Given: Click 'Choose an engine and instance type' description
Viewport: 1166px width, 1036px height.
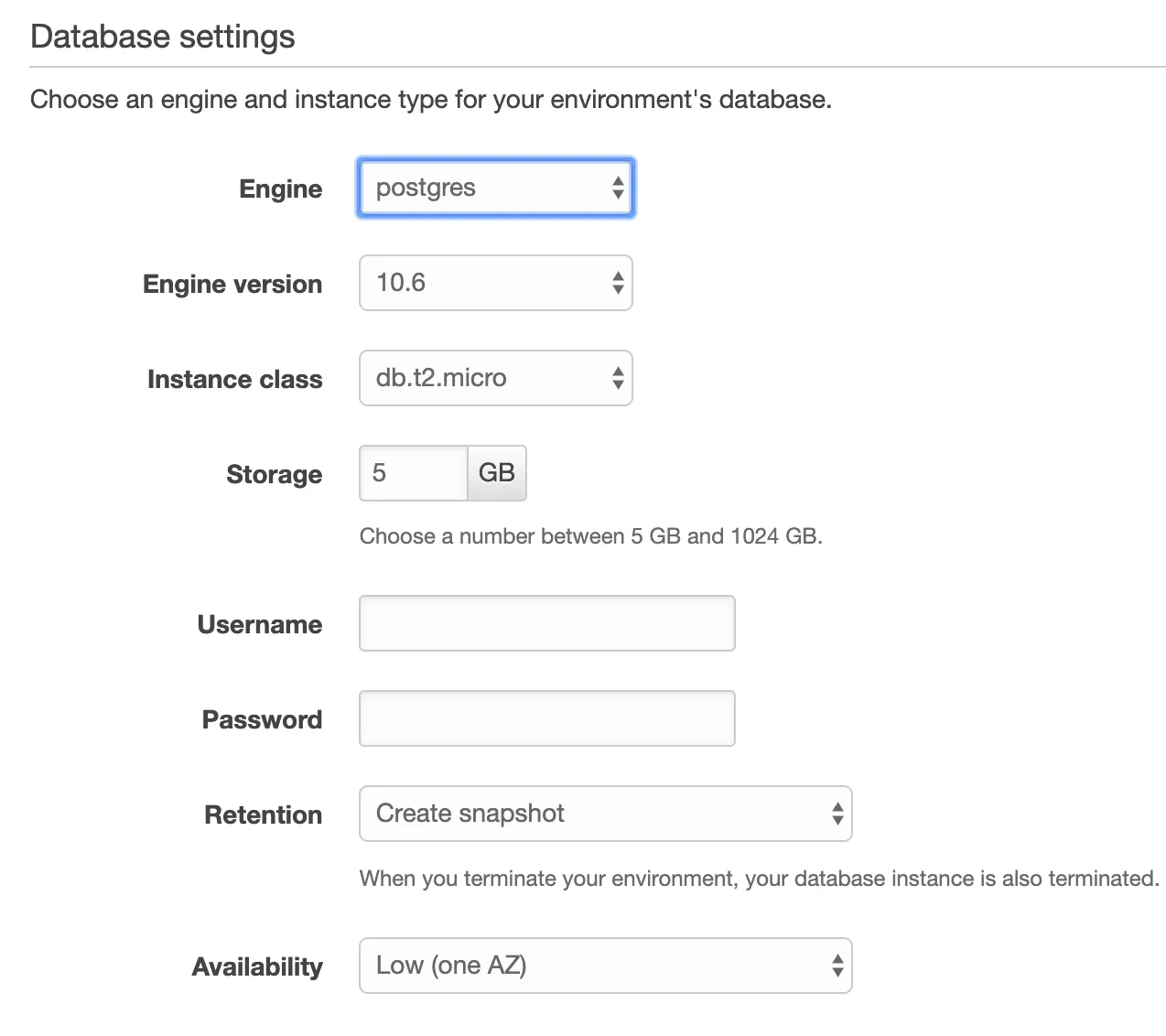Looking at the screenshot, I should pyautogui.click(x=431, y=100).
